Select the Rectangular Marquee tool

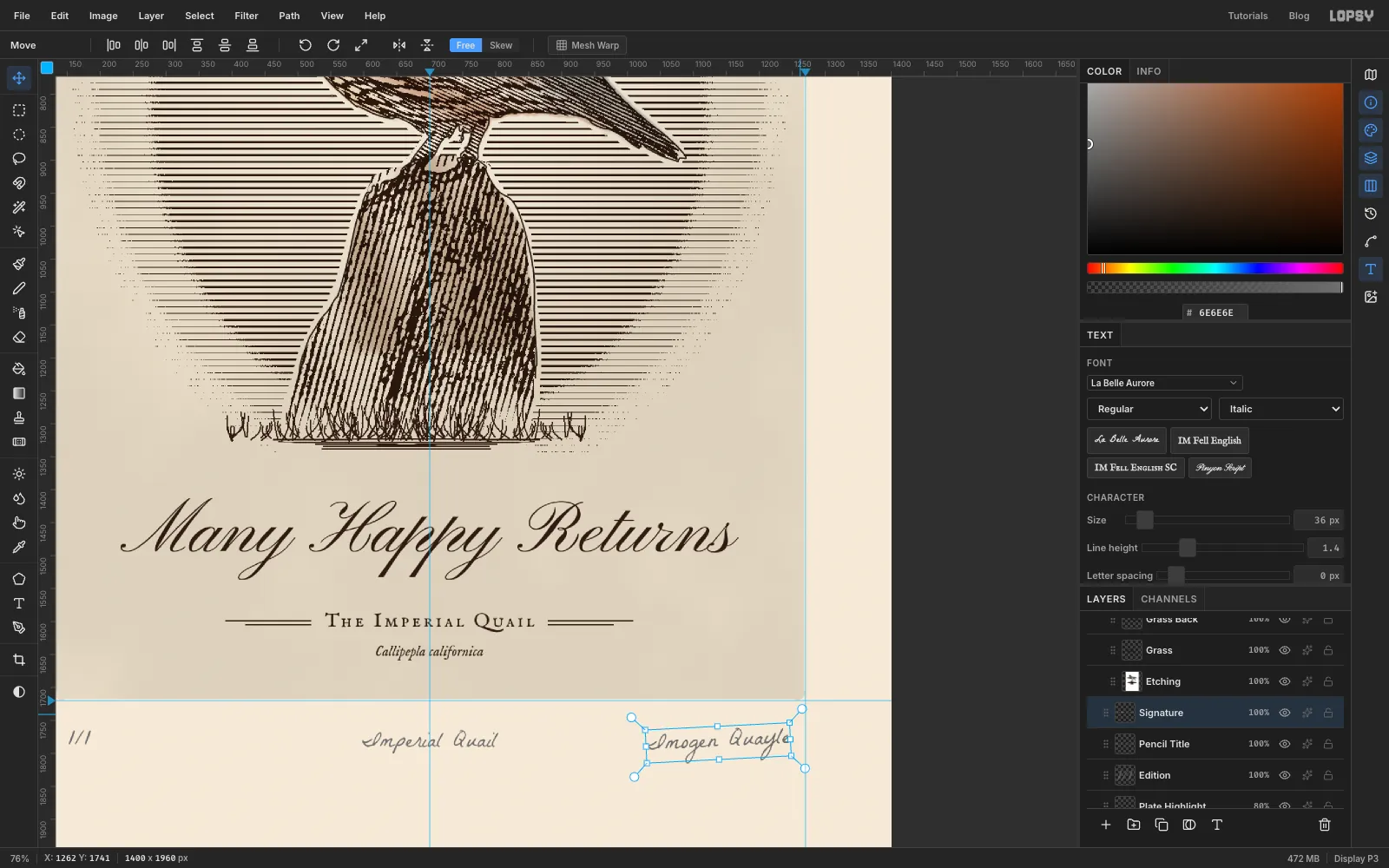tap(19, 110)
